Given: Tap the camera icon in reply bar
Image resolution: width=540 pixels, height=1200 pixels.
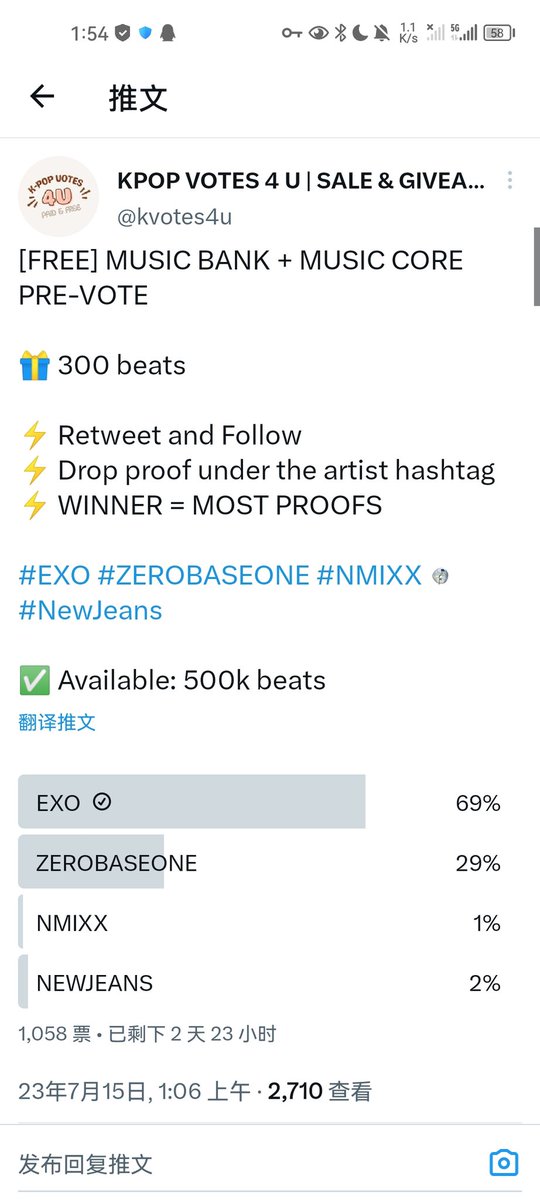Looking at the screenshot, I should click(x=504, y=1163).
